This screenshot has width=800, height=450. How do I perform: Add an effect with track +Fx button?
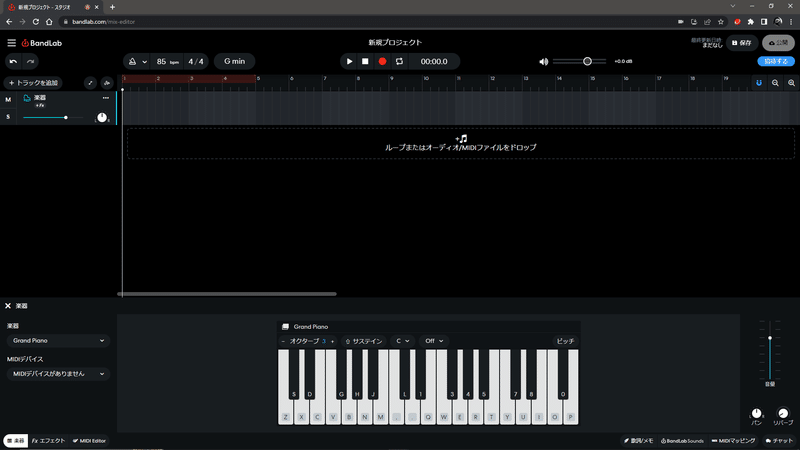(40, 106)
